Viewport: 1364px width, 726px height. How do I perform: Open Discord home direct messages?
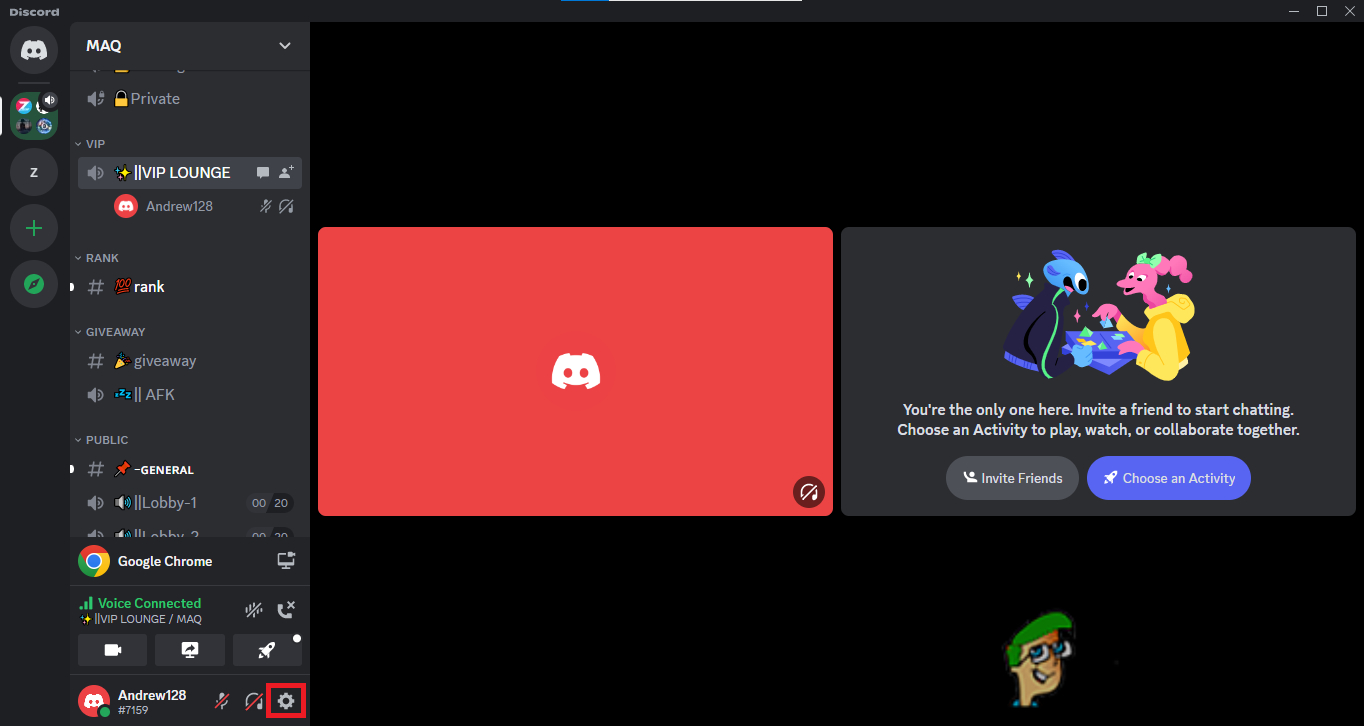(34, 50)
